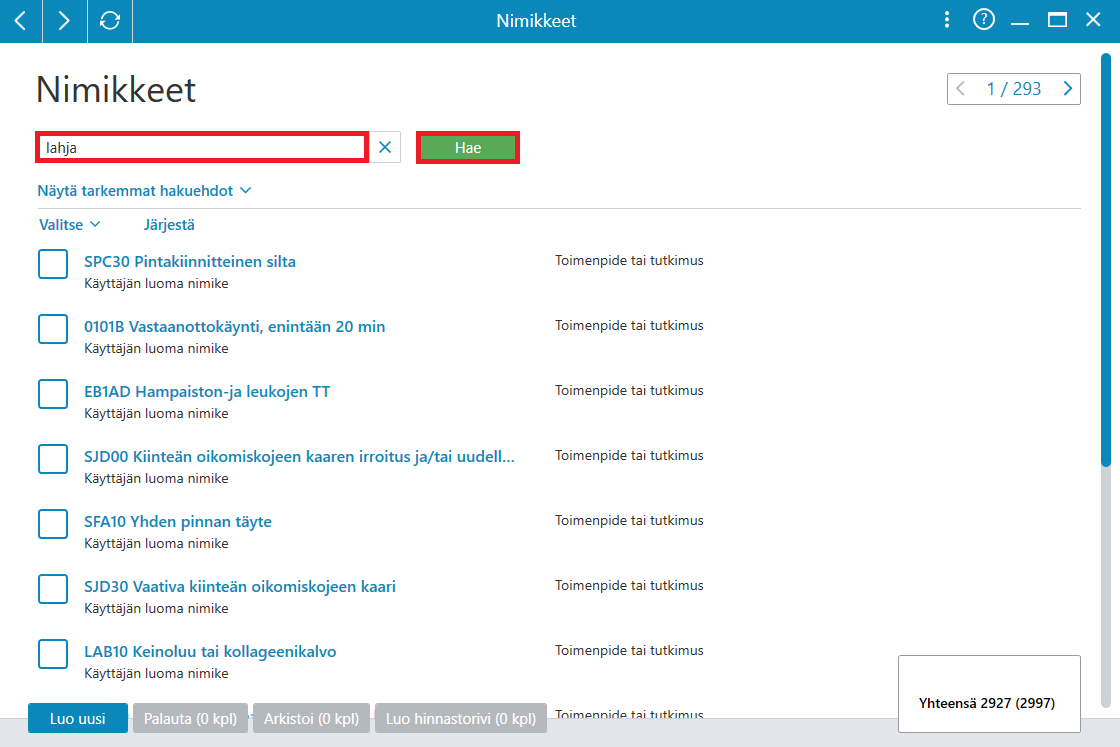This screenshot has width=1120, height=747.
Task: Open EB1AD Hampaiston-ja leukojen TT item
Action: click(207, 391)
